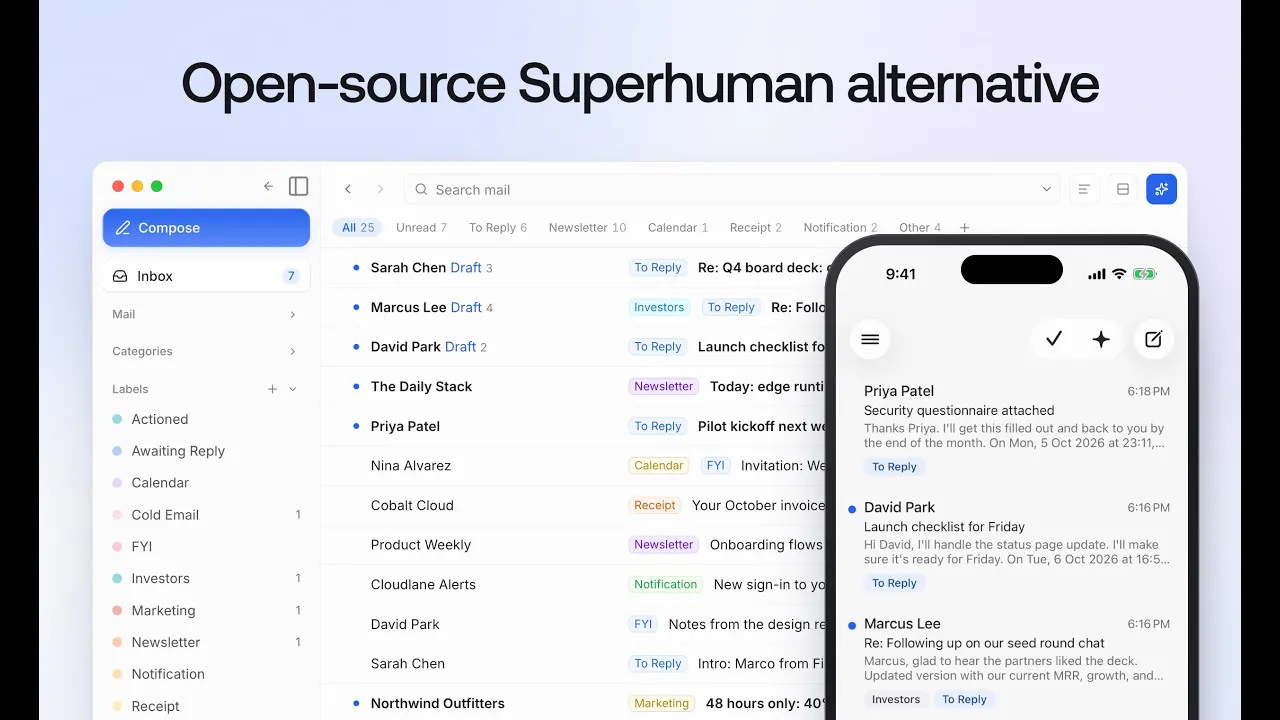Select the Cold Email label
The image size is (1280, 720).
[206, 515]
